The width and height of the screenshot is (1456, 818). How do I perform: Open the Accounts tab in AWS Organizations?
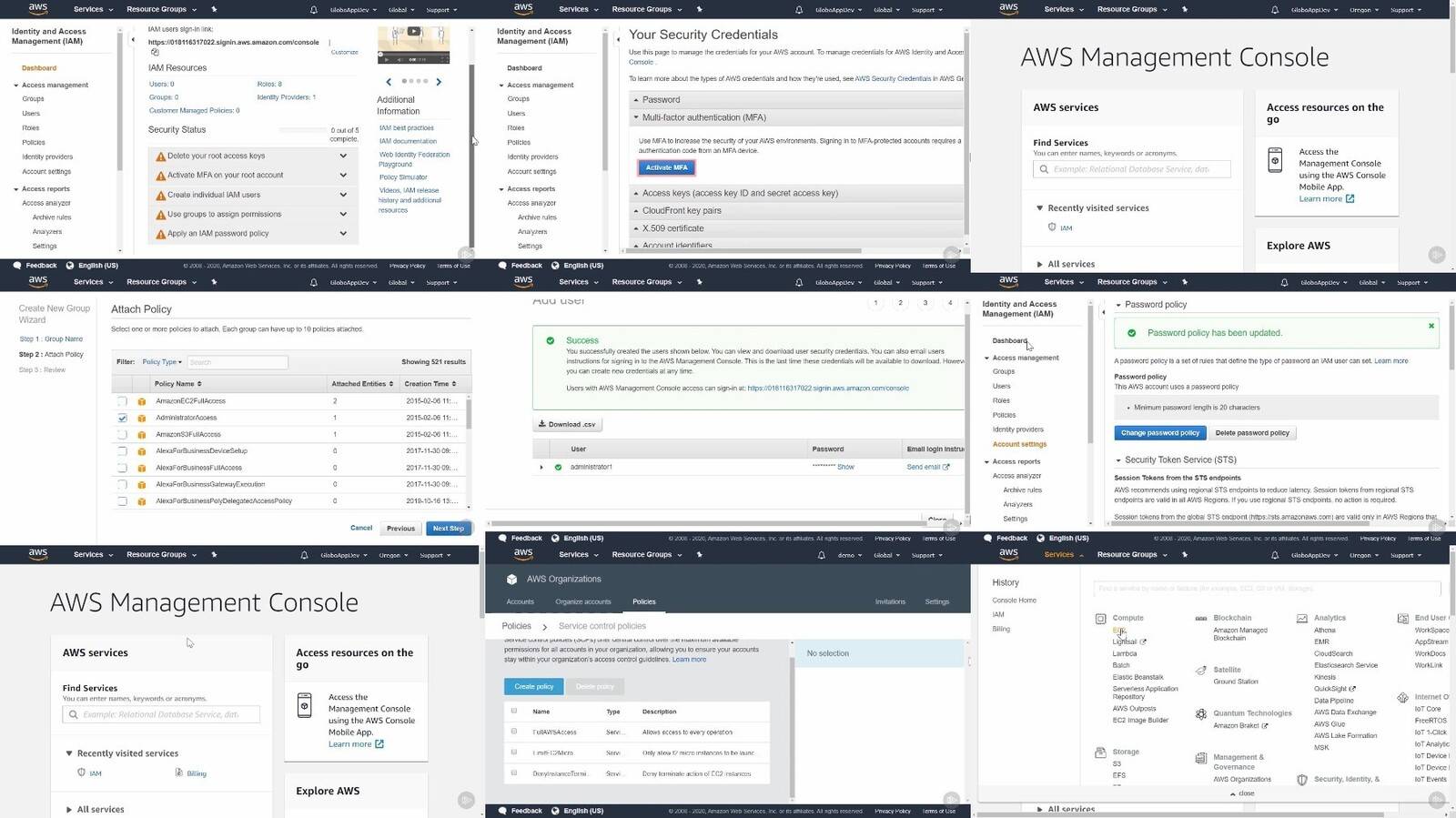[x=521, y=601]
